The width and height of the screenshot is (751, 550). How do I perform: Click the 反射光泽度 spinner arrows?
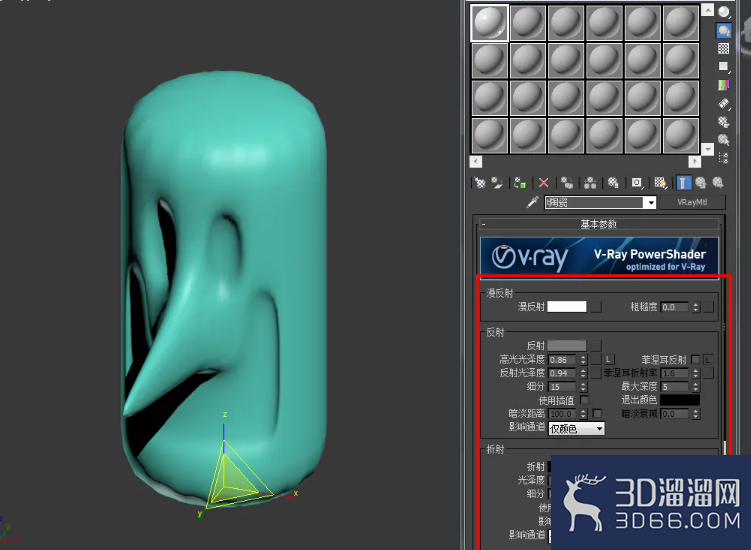[583, 373]
